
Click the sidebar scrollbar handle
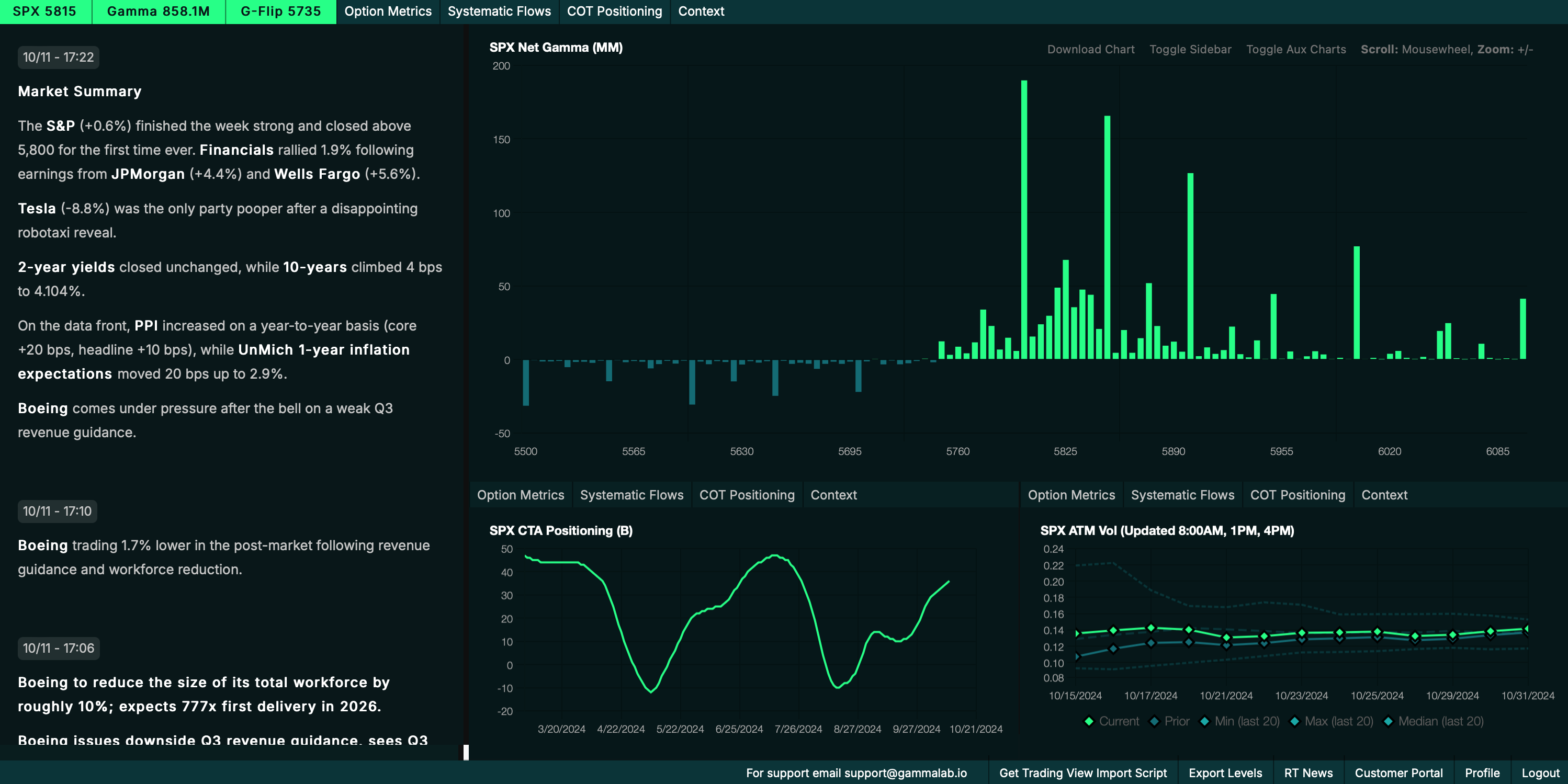point(466,752)
